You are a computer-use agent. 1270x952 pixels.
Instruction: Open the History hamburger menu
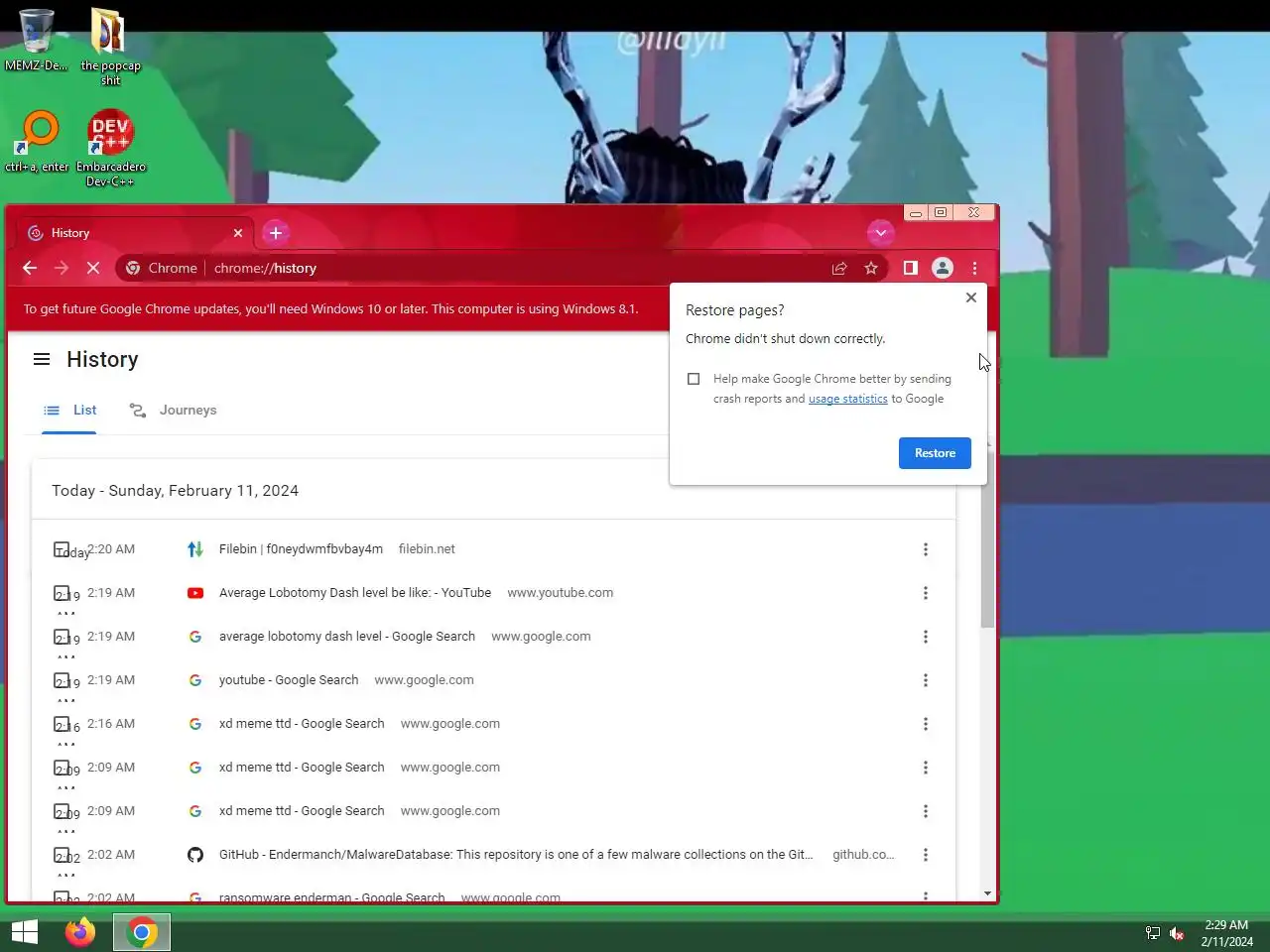pyautogui.click(x=42, y=359)
